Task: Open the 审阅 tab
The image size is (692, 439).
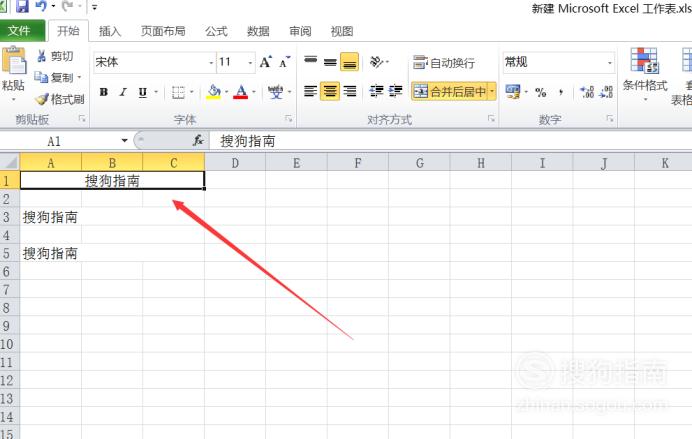Action: 300,31
